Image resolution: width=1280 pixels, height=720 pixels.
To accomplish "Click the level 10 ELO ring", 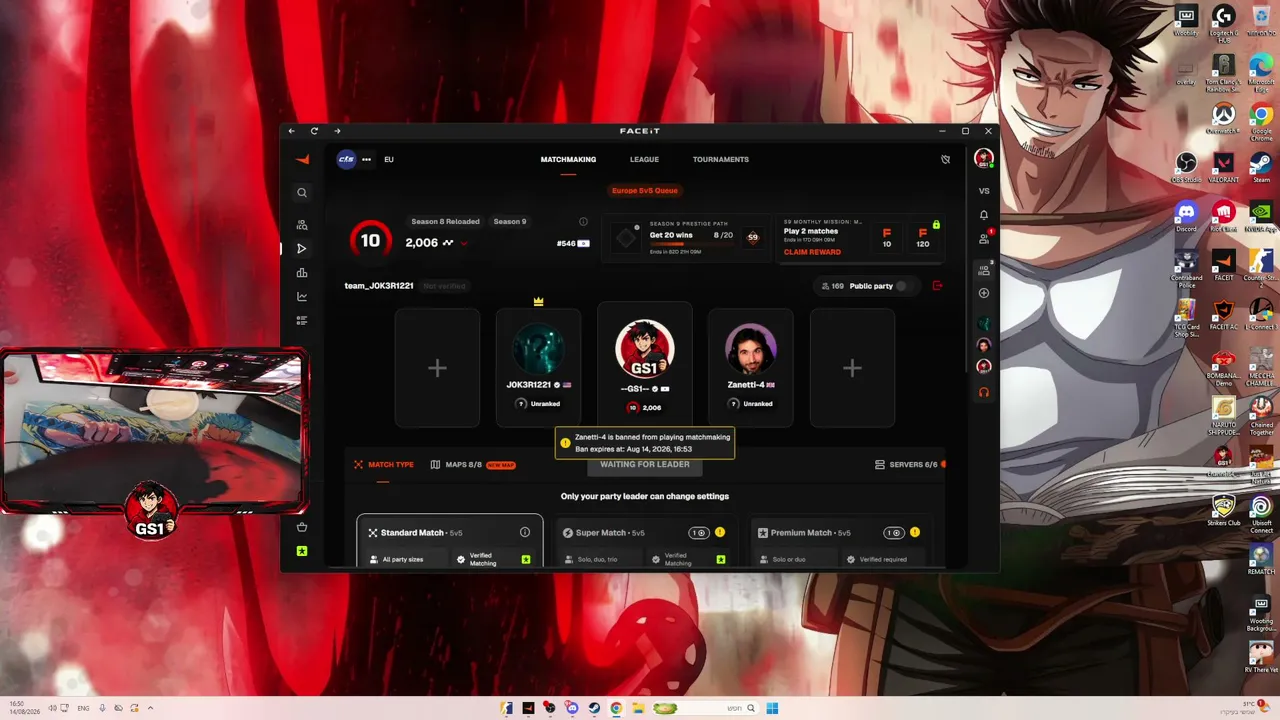I will click(370, 240).
